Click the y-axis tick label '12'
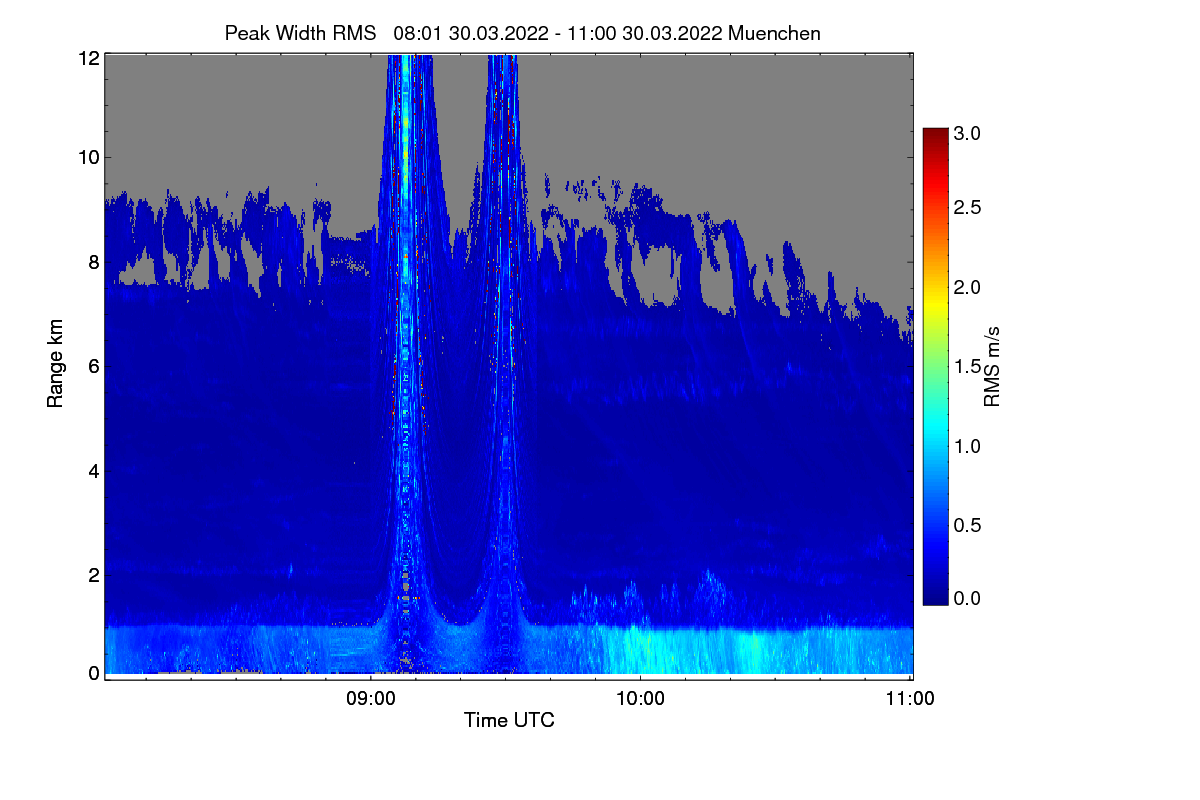The height and width of the screenshot is (800, 1200). (x=87, y=58)
